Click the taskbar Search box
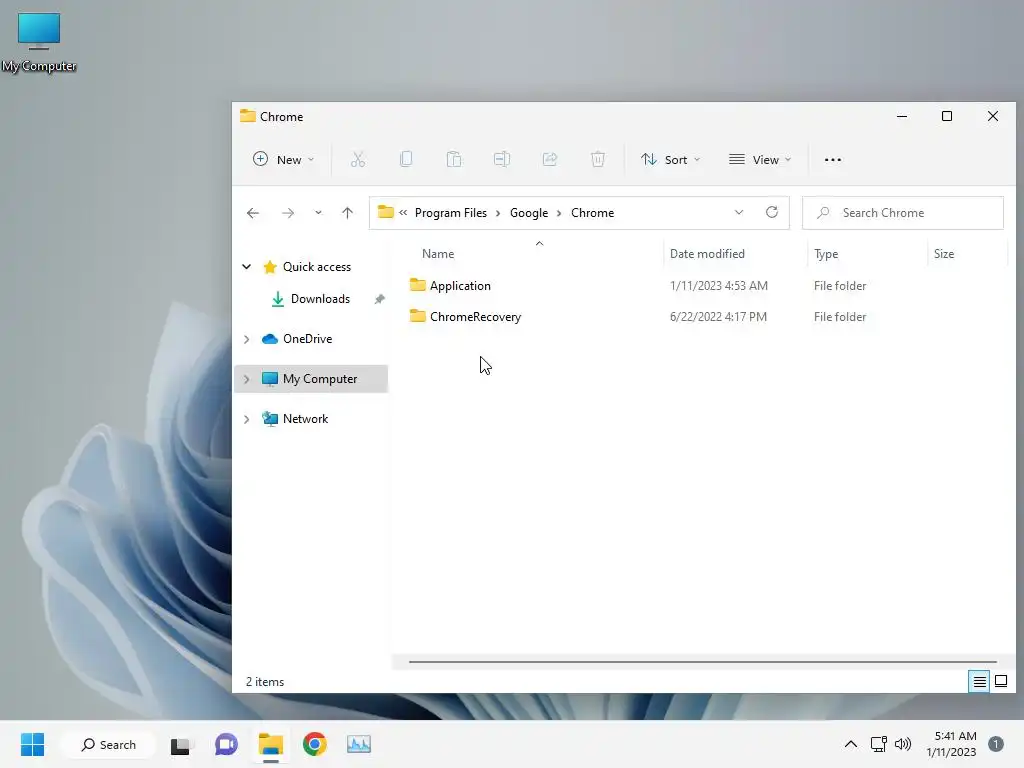Screen dimensions: 1024x768 tap(108, 744)
